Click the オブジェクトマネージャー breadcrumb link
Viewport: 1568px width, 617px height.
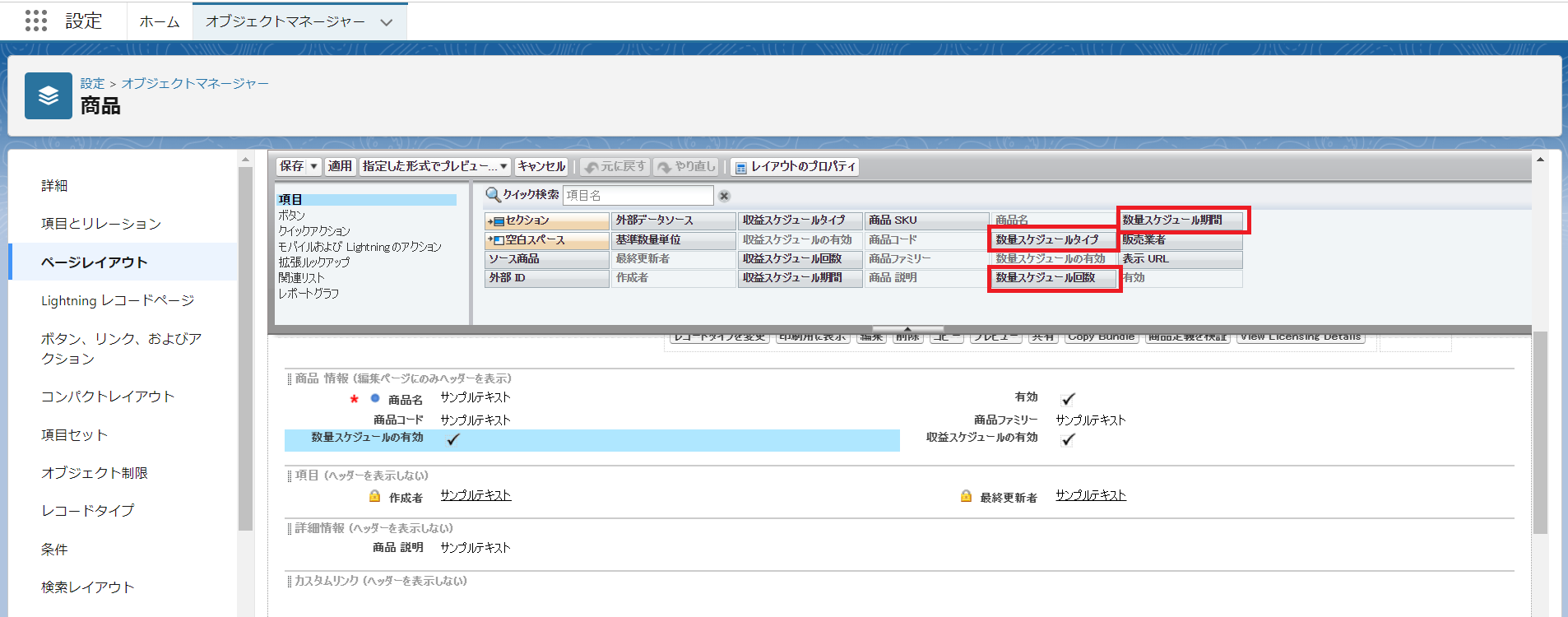tap(195, 84)
